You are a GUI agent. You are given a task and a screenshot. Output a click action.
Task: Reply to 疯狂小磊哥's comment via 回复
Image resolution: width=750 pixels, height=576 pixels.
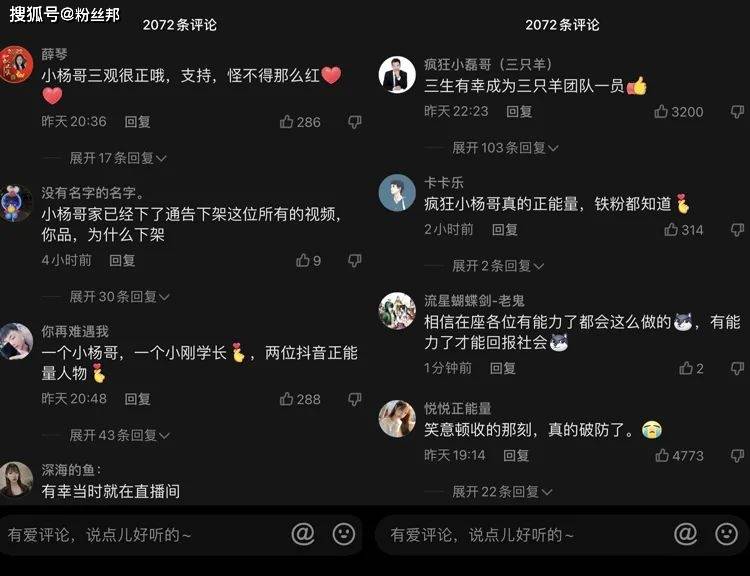(x=519, y=111)
